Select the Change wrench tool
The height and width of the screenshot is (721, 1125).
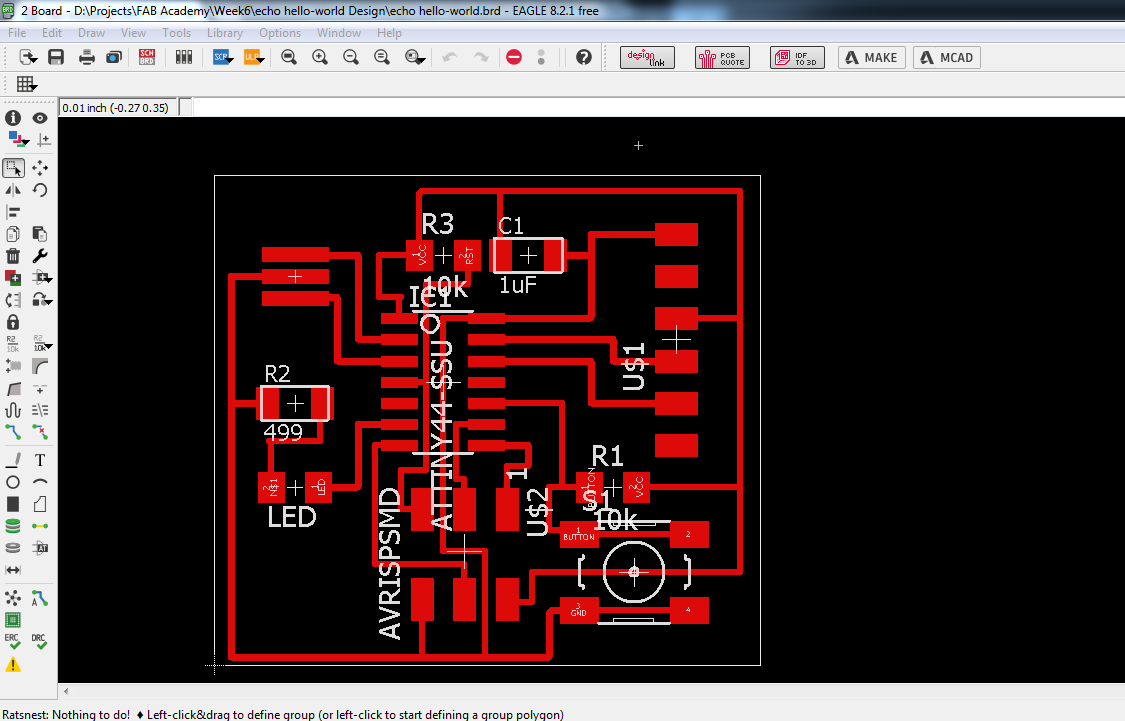click(x=40, y=256)
